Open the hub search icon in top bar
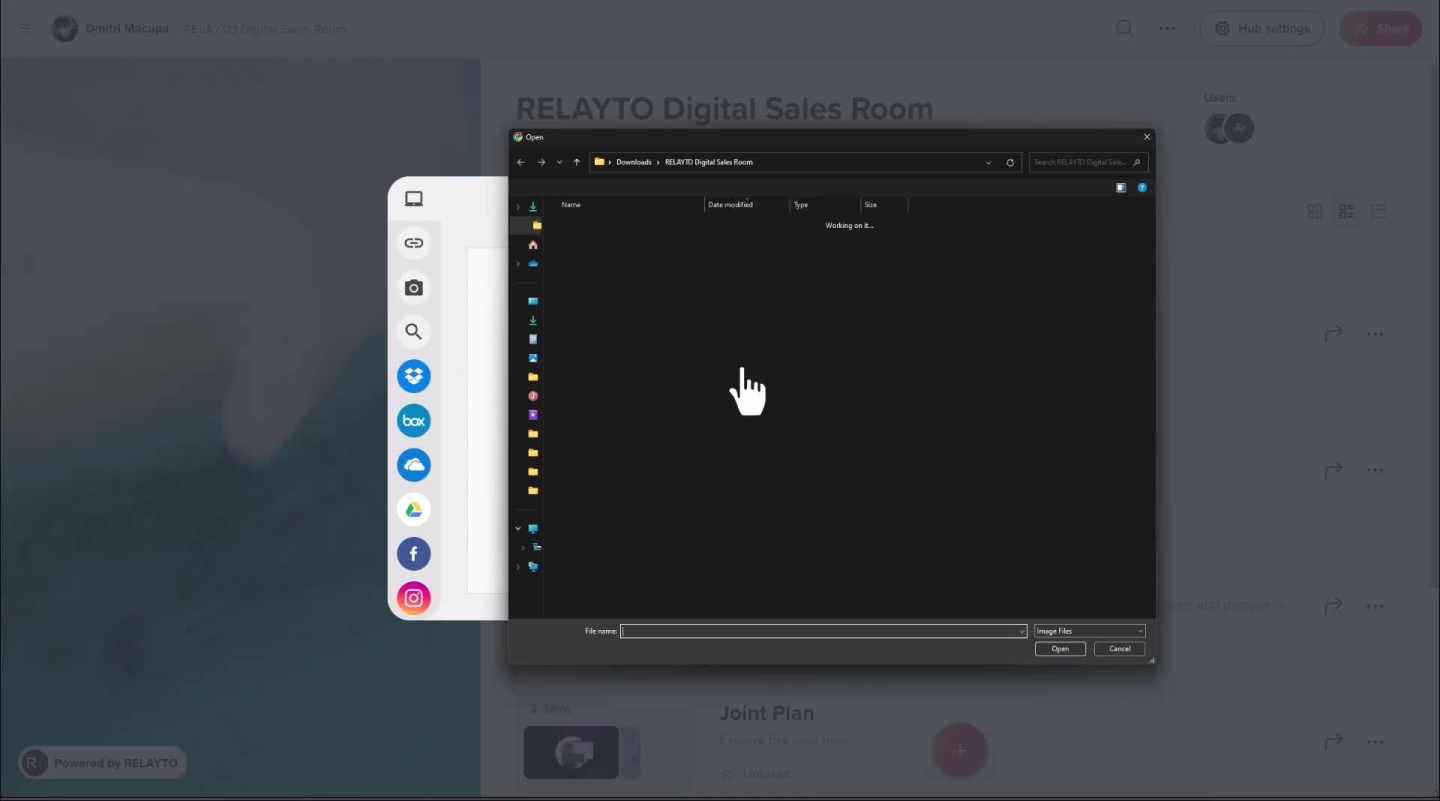This screenshot has width=1440, height=801. [x=1125, y=28]
